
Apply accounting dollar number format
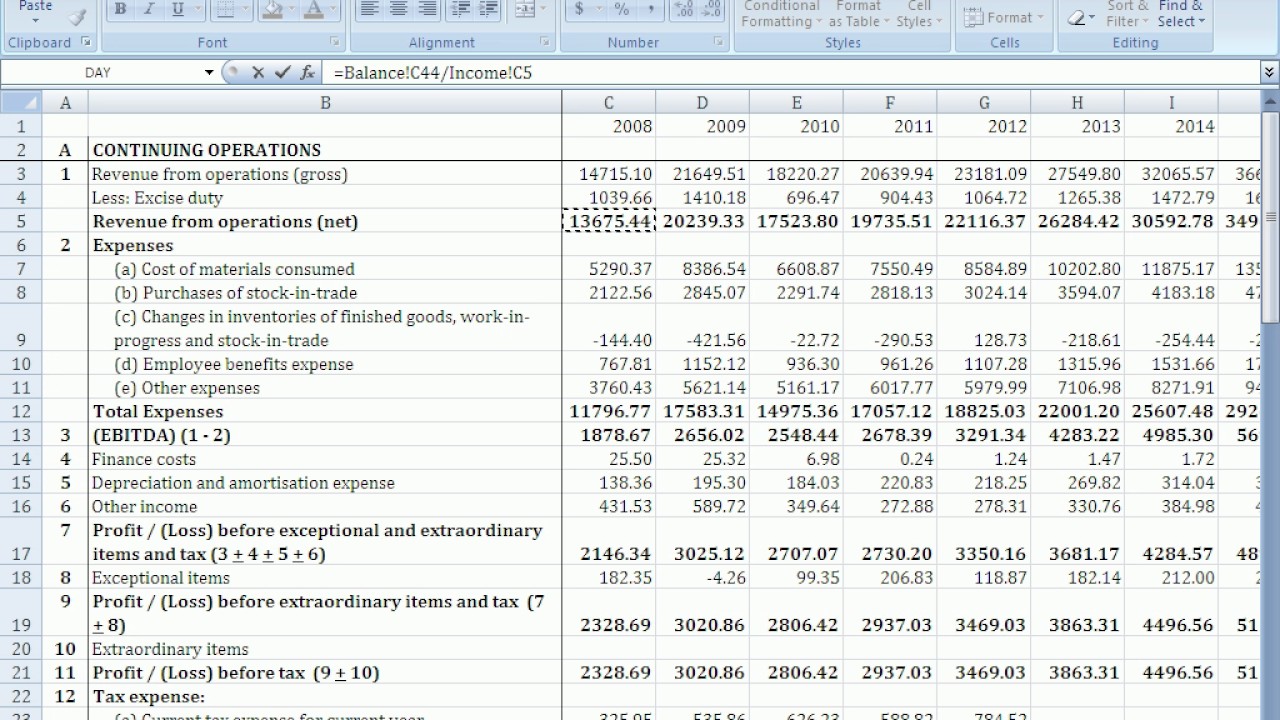[580, 10]
